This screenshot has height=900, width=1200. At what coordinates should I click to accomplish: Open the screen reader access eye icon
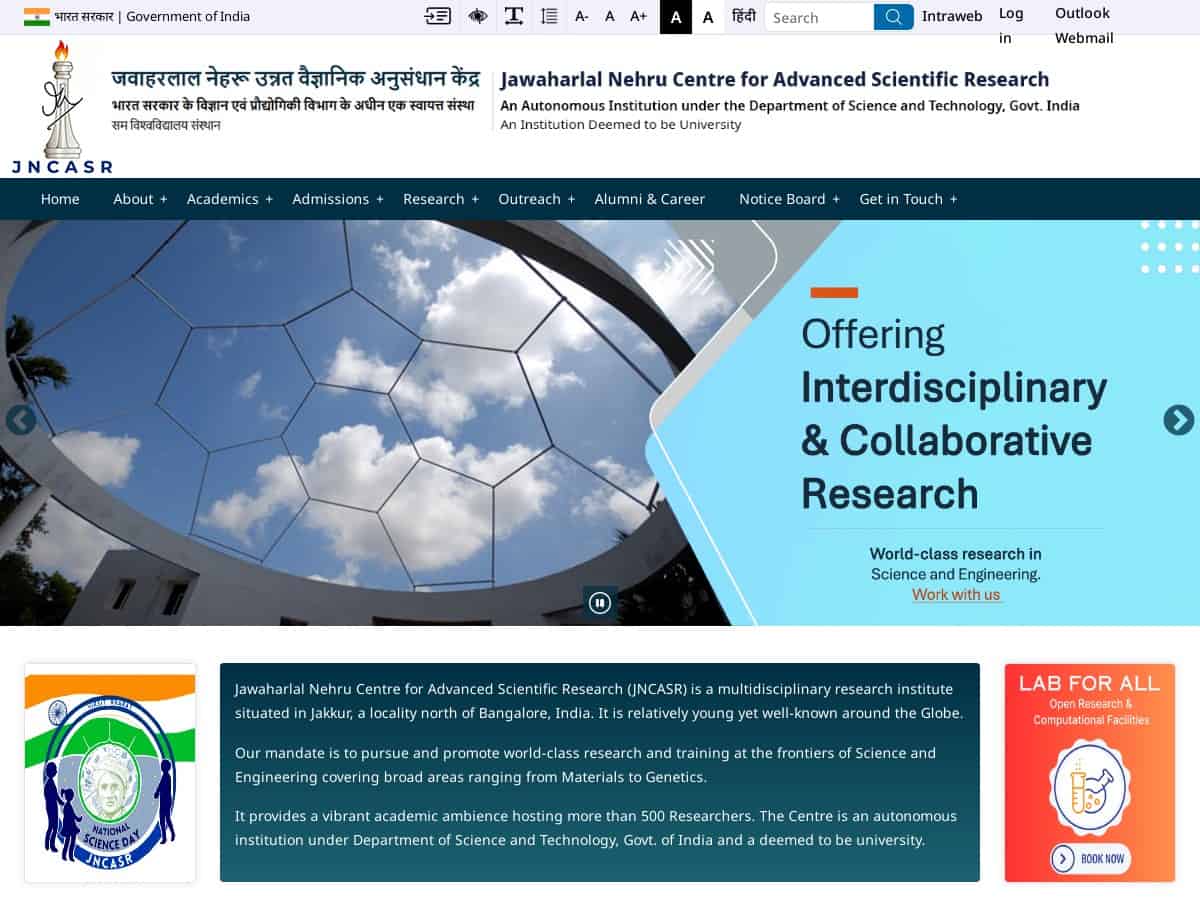click(x=478, y=16)
